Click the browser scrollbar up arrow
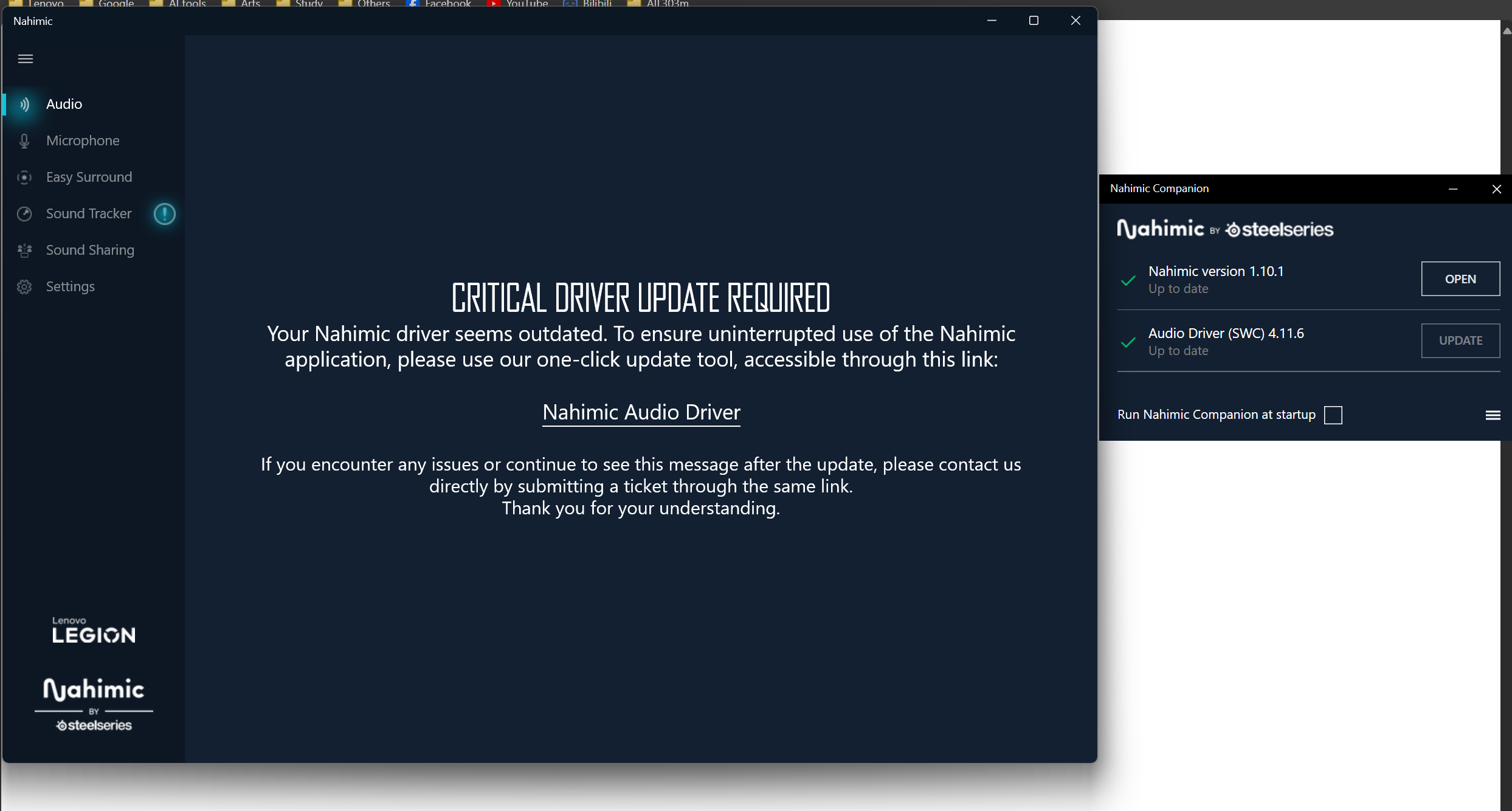The height and width of the screenshot is (811, 1512). [1507, 31]
